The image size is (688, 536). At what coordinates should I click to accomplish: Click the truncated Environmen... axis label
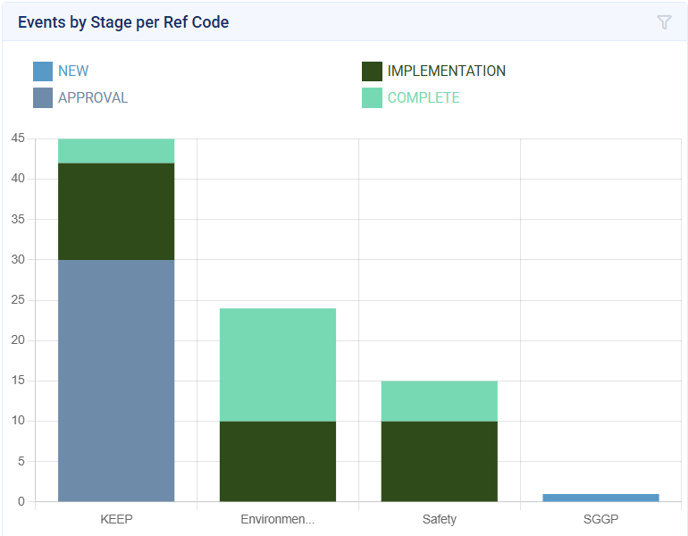278,519
